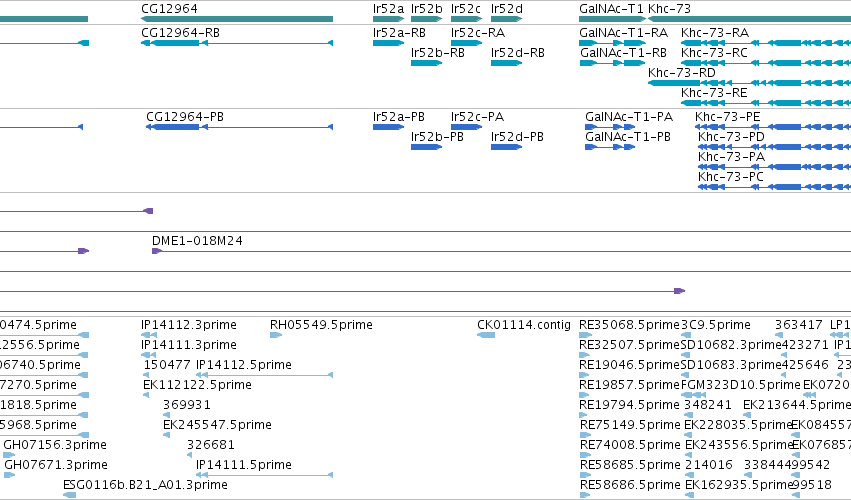The height and width of the screenshot is (500, 851).
Task: Click the RH05549.5prime EST glyph
Action: click(276, 335)
